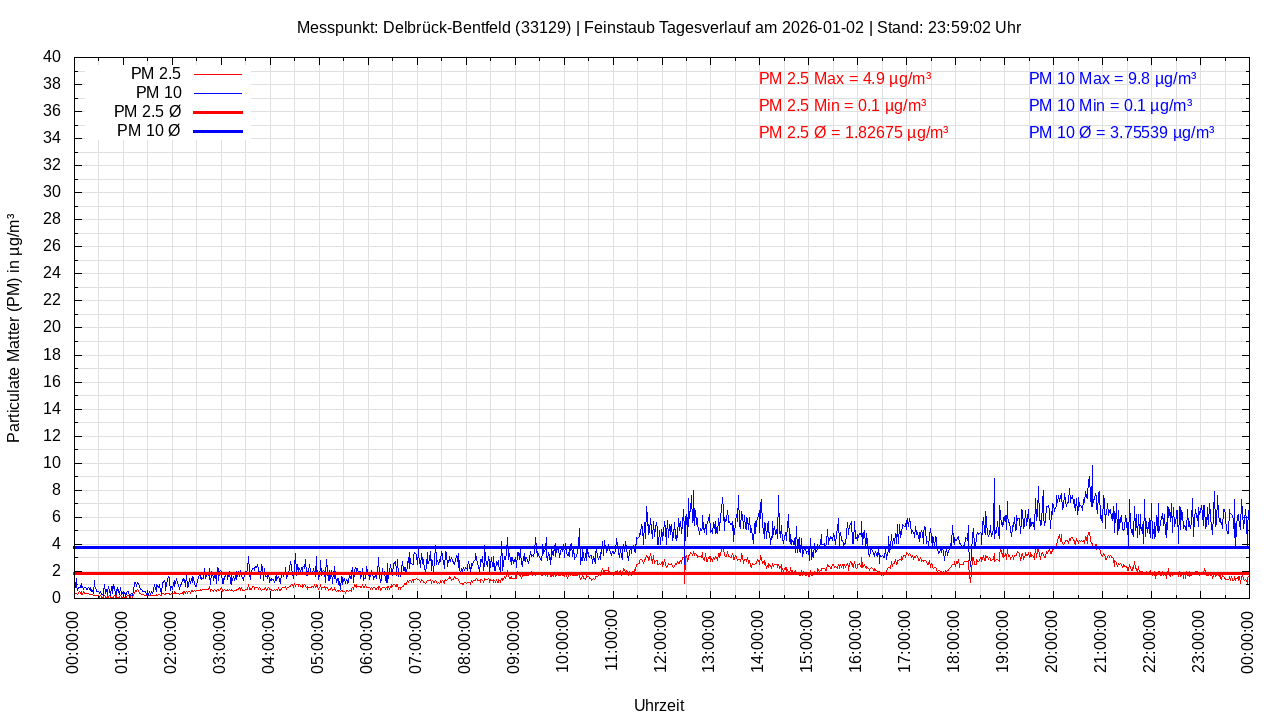
Task: Select the PM 2.5 Ø average value text
Action: (853, 132)
